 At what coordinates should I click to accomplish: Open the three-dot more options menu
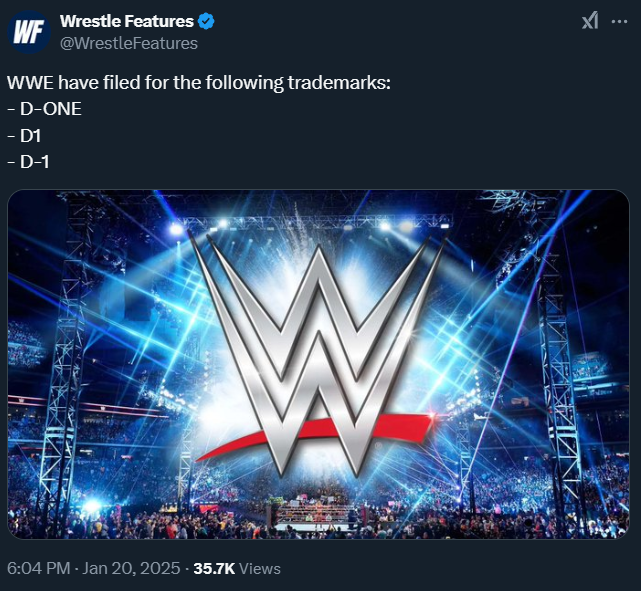coord(619,22)
